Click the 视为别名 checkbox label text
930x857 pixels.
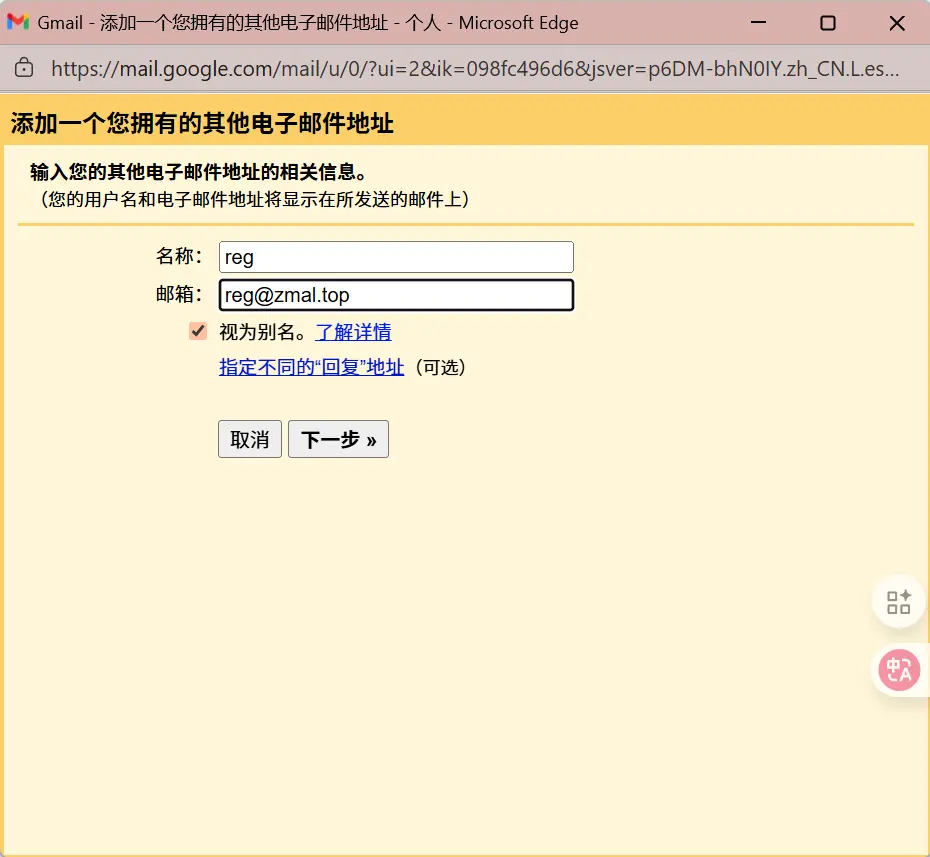pos(262,332)
